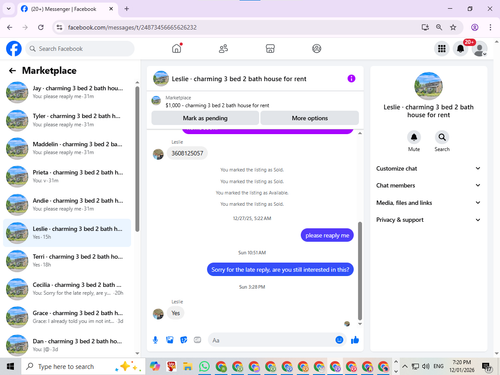Select the active Leslie conversation row
The image size is (500, 375).
pos(67,233)
